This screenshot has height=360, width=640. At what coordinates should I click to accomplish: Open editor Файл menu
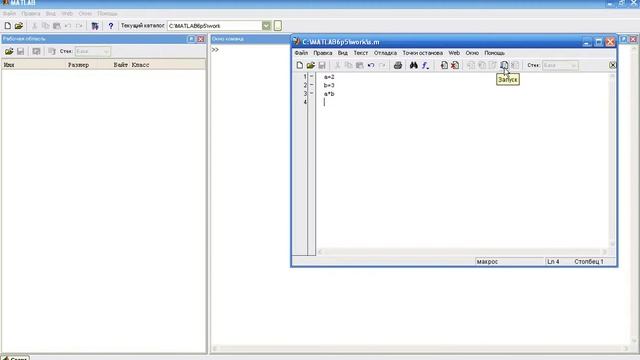pos(301,53)
